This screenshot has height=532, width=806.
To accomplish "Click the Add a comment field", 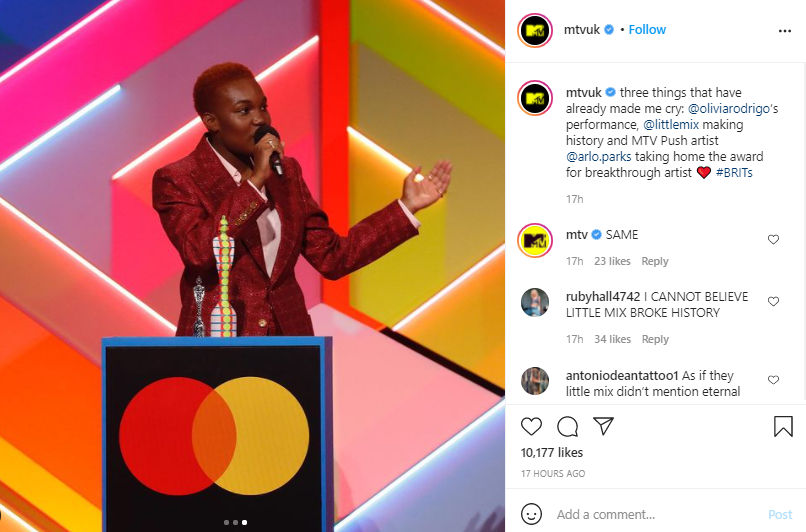I will [x=658, y=515].
